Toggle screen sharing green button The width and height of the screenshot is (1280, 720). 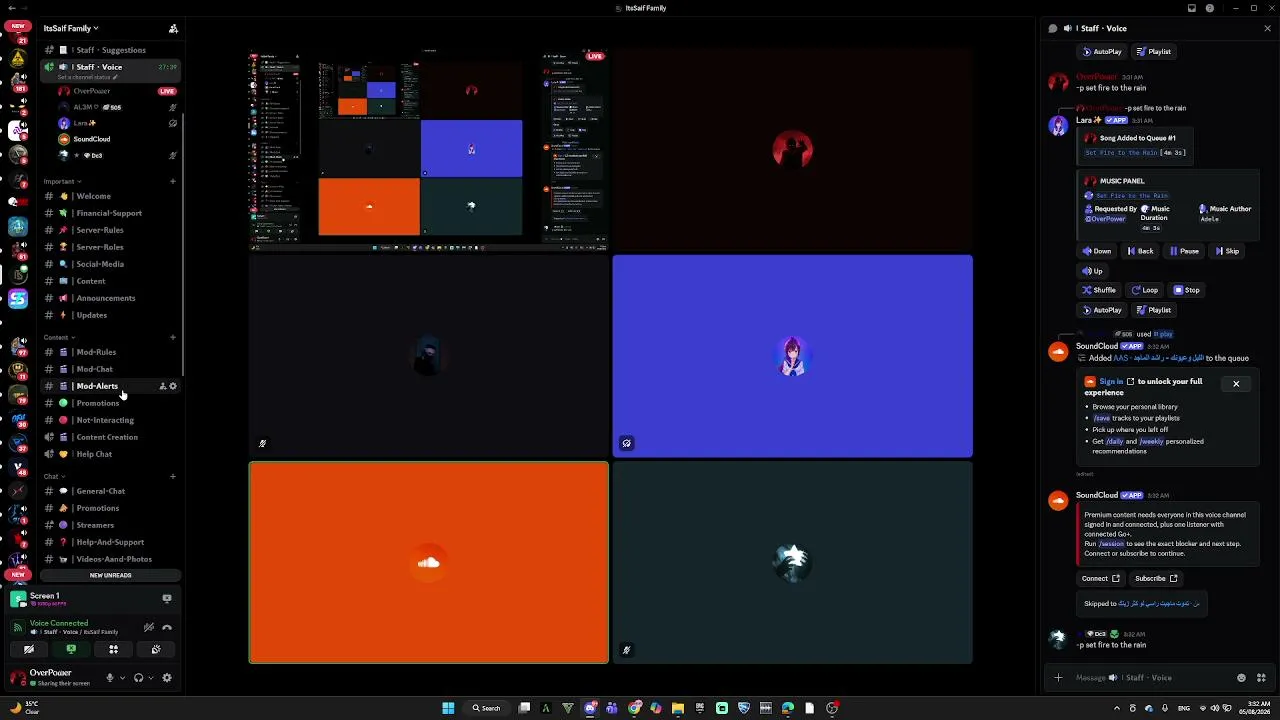71,650
